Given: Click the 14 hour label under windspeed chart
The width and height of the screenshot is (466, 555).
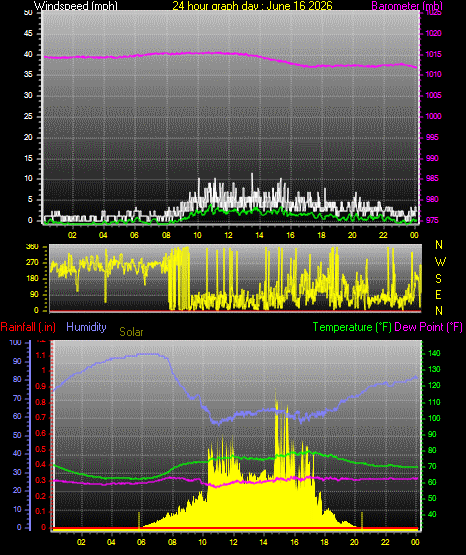Looking at the screenshot, I should pyautogui.click(x=259, y=235).
